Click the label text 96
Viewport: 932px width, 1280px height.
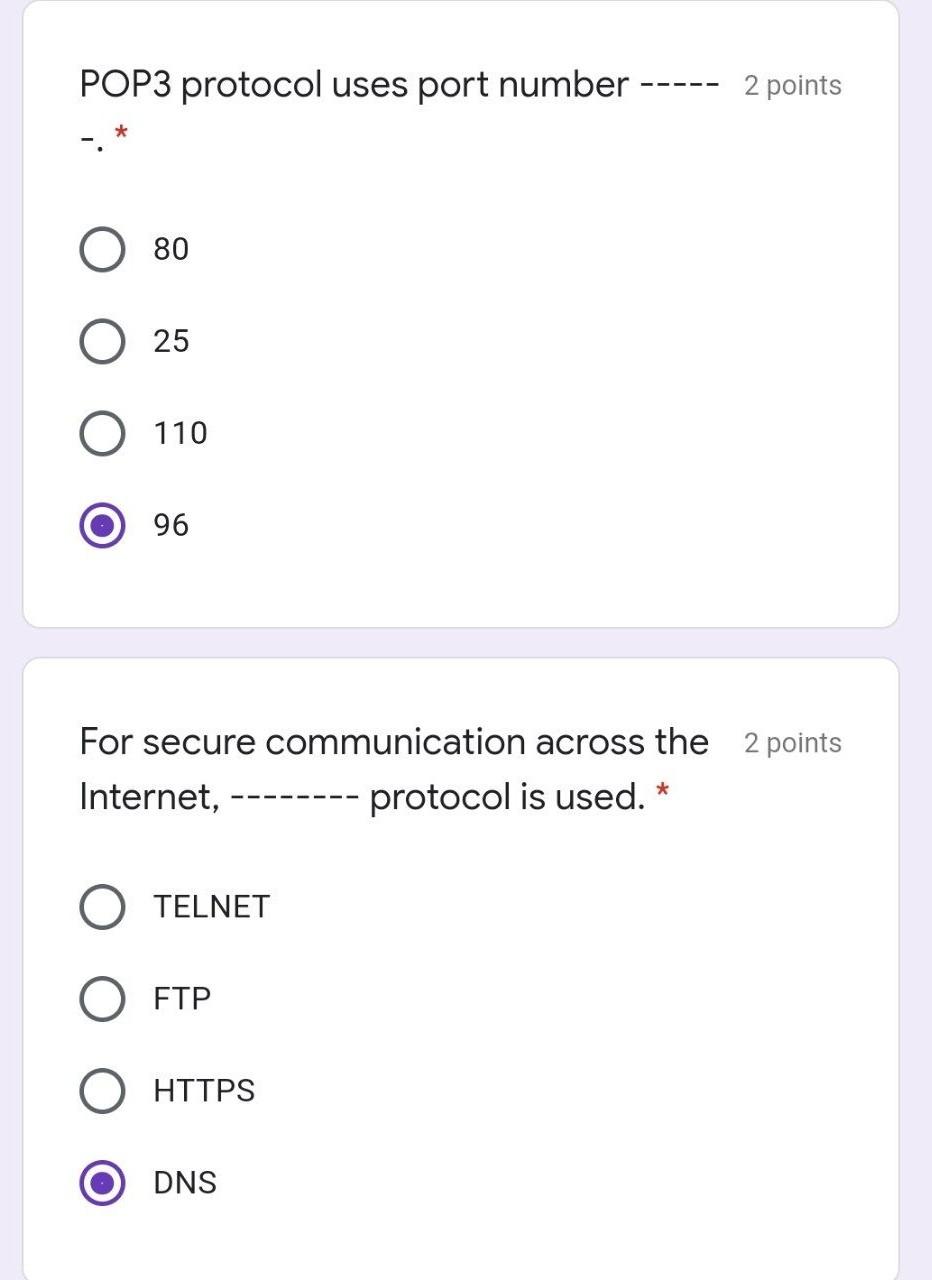tap(171, 524)
